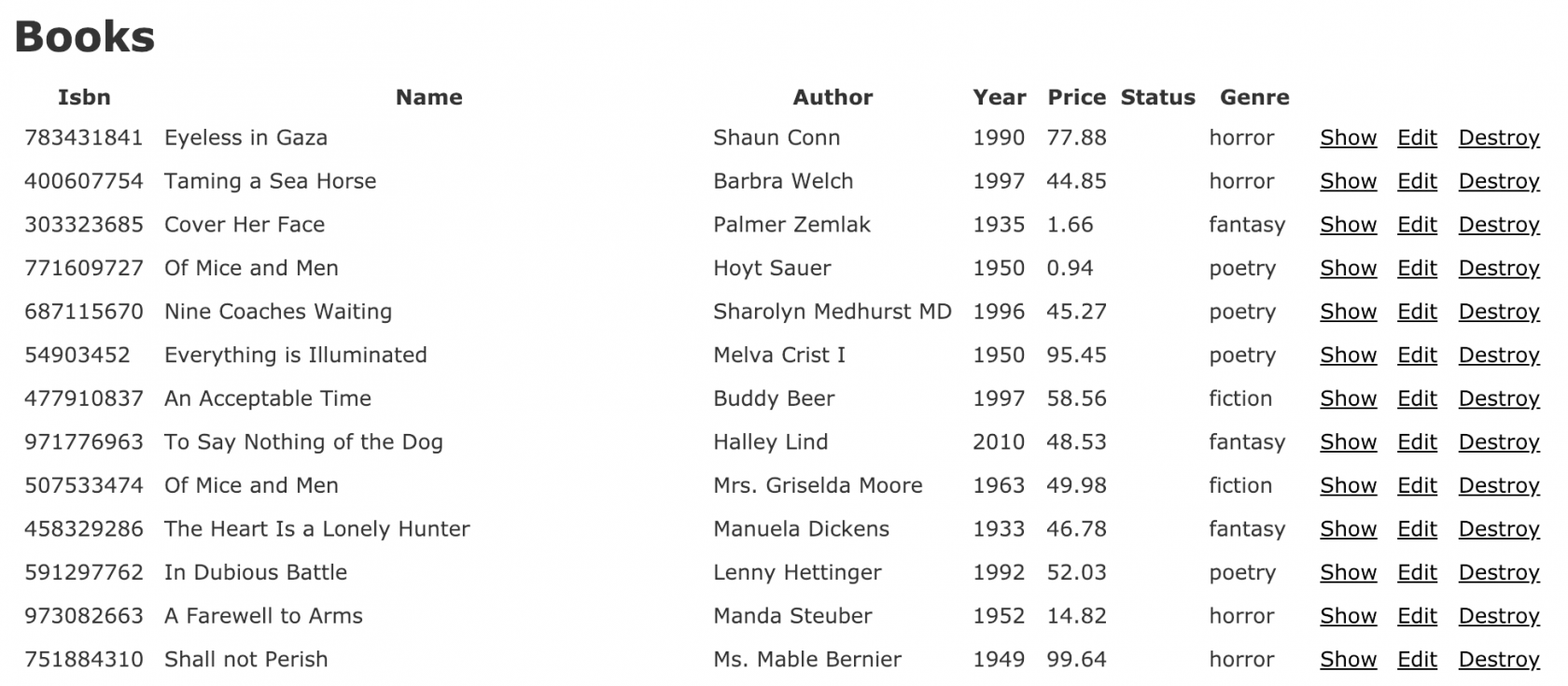
Task: Edit the Nine Coaches Waiting book
Action: 1417,312
